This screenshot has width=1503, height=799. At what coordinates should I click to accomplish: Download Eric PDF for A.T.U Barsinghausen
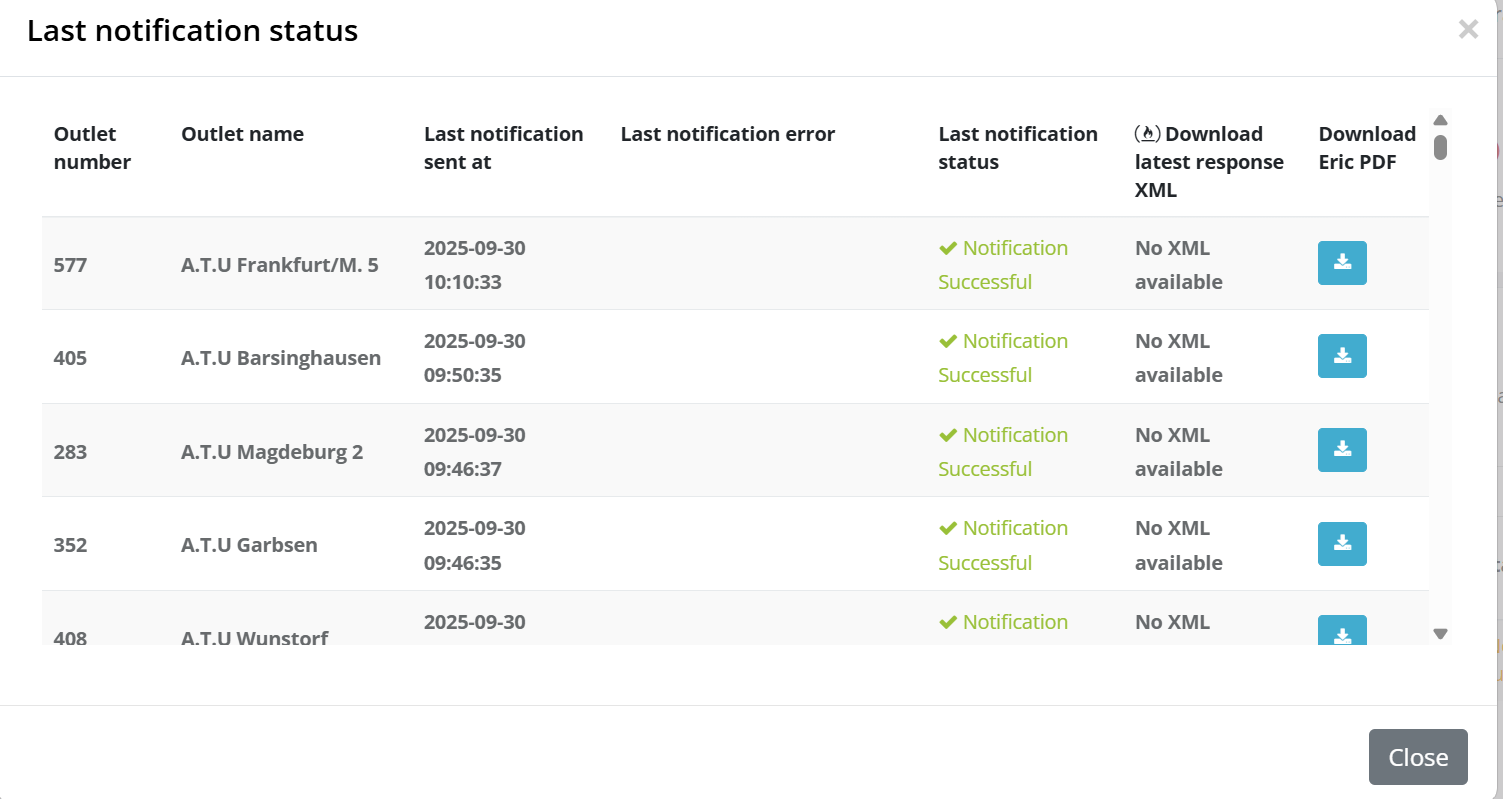pyautogui.click(x=1342, y=356)
